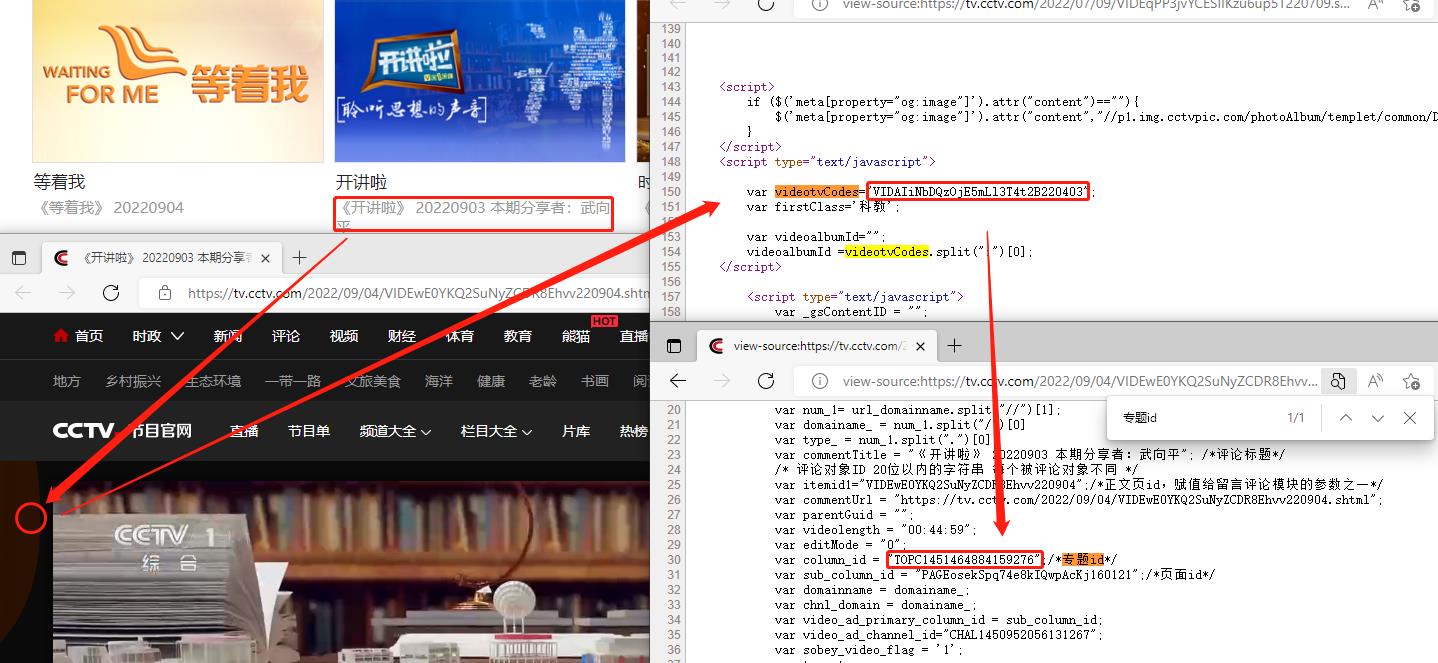Select 一带一路 in secondary navigation

[293, 381]
